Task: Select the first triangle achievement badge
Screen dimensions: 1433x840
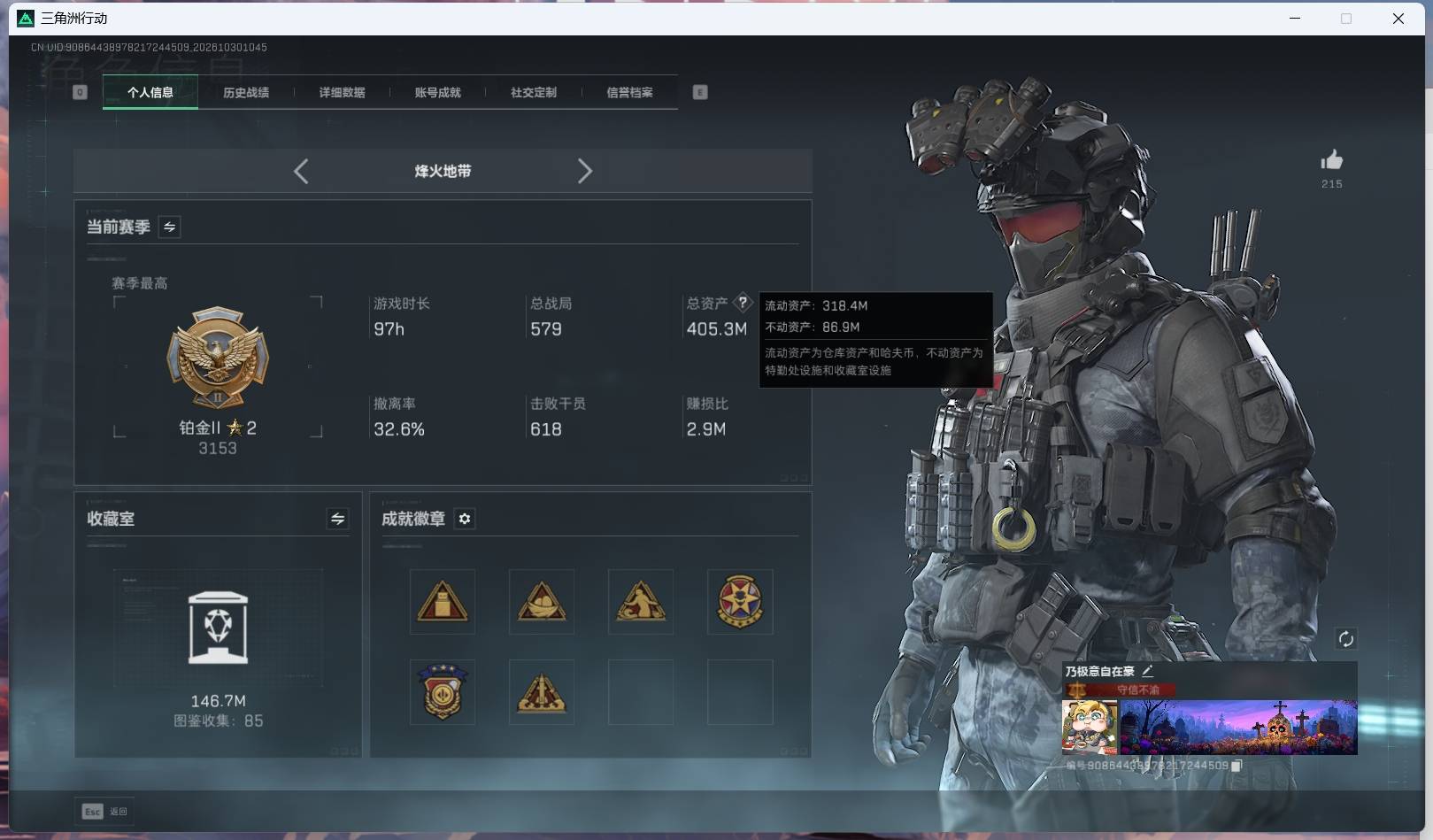Action: point(443,602)
